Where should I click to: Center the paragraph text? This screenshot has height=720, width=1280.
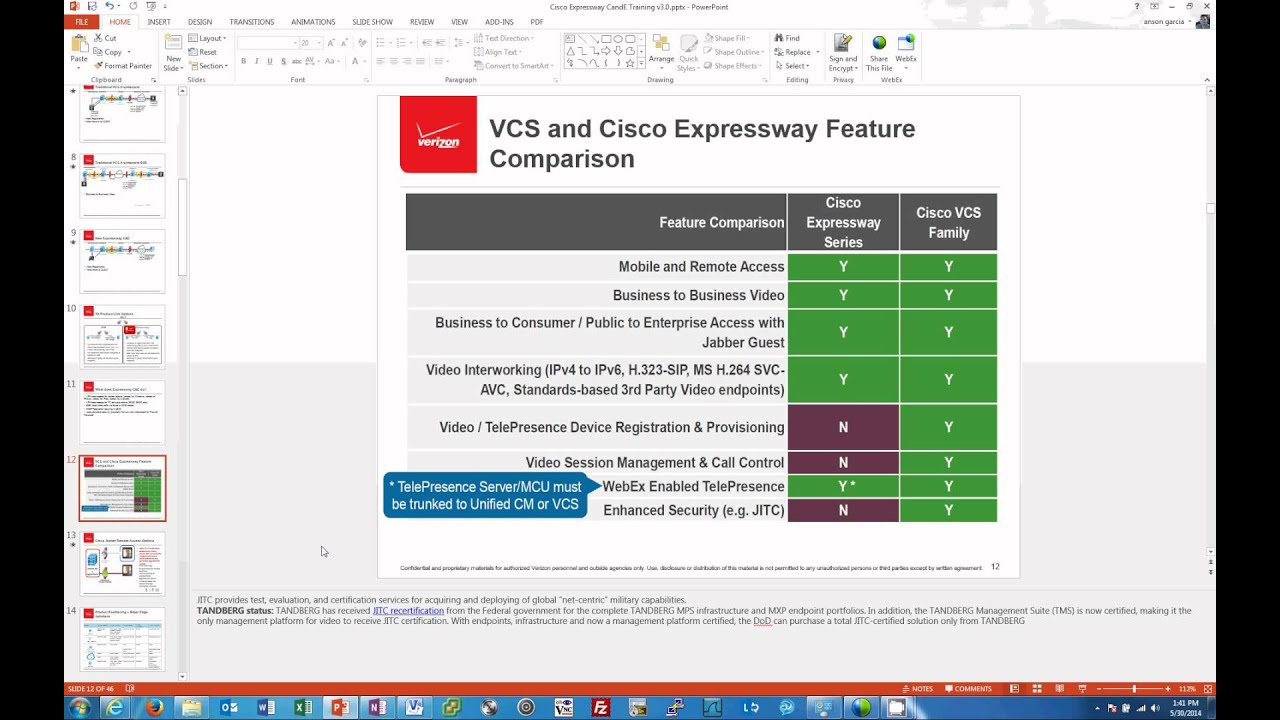(394, 62)
